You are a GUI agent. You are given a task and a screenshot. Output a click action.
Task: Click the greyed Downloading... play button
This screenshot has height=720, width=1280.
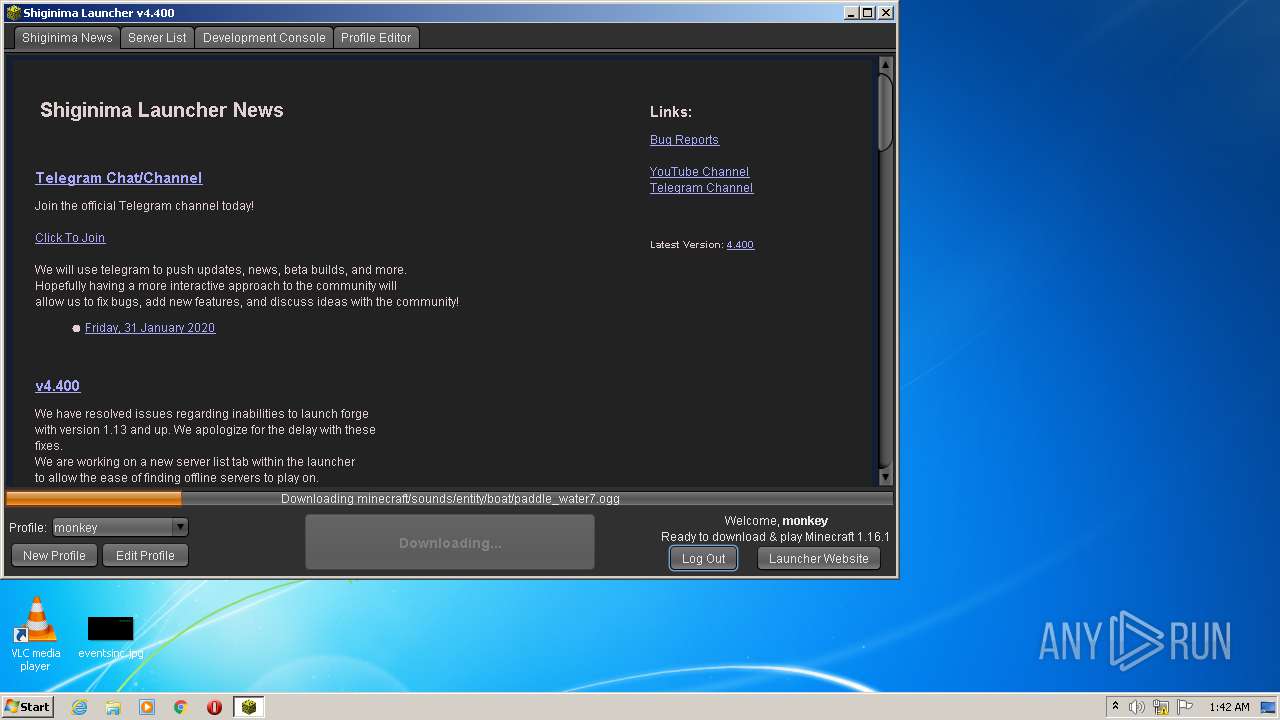click(x=450, y=543)
